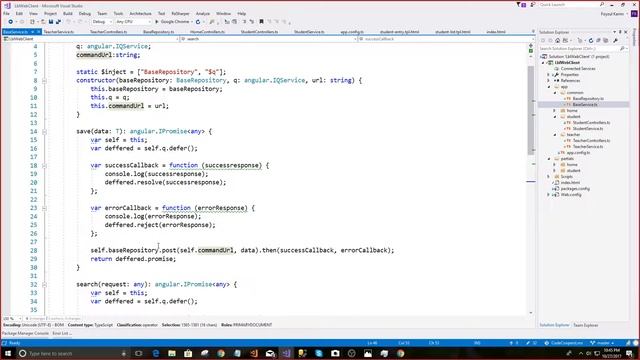Screen dimensions: 640x360
Task: Expand the Scripts folder in Solution Explorer
Action: [x=549, y=177]
